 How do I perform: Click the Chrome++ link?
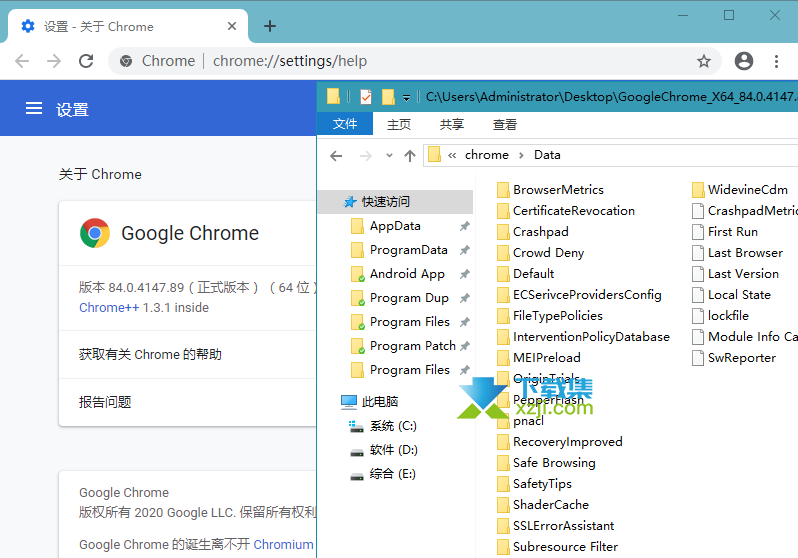tap(109, 308)
